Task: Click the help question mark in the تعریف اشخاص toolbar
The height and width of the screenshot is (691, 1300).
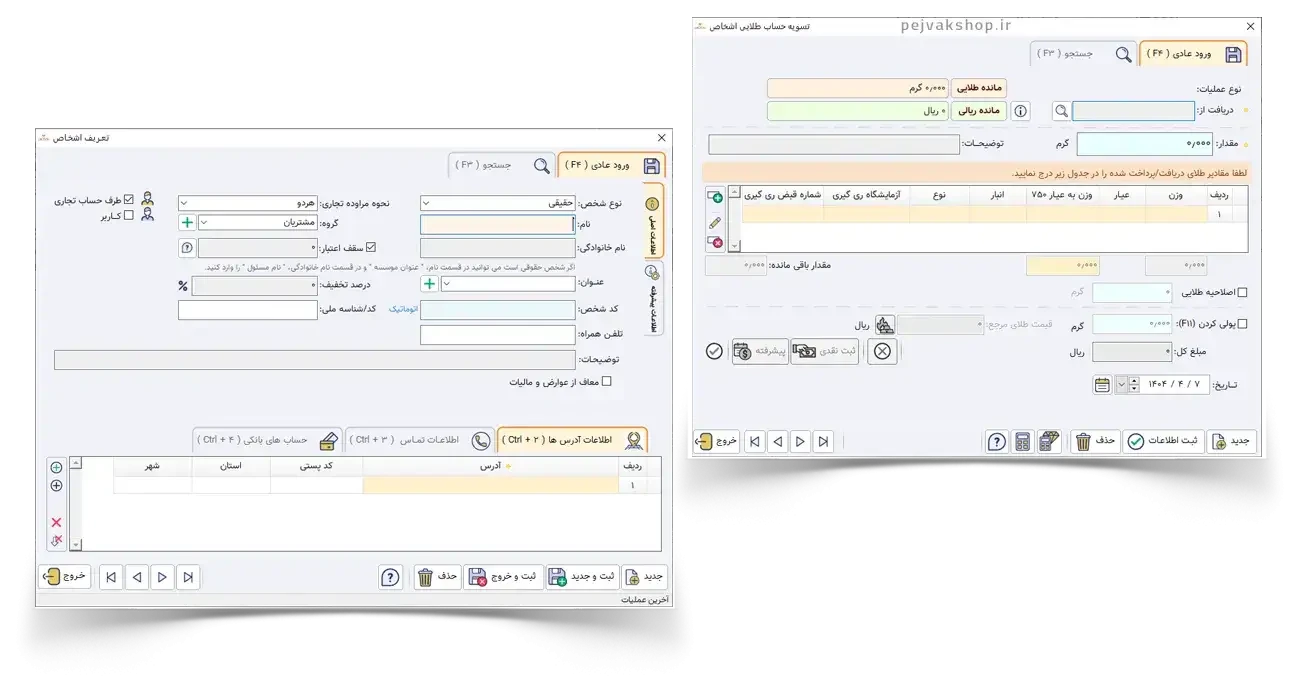Action: (x=390, y=577)
